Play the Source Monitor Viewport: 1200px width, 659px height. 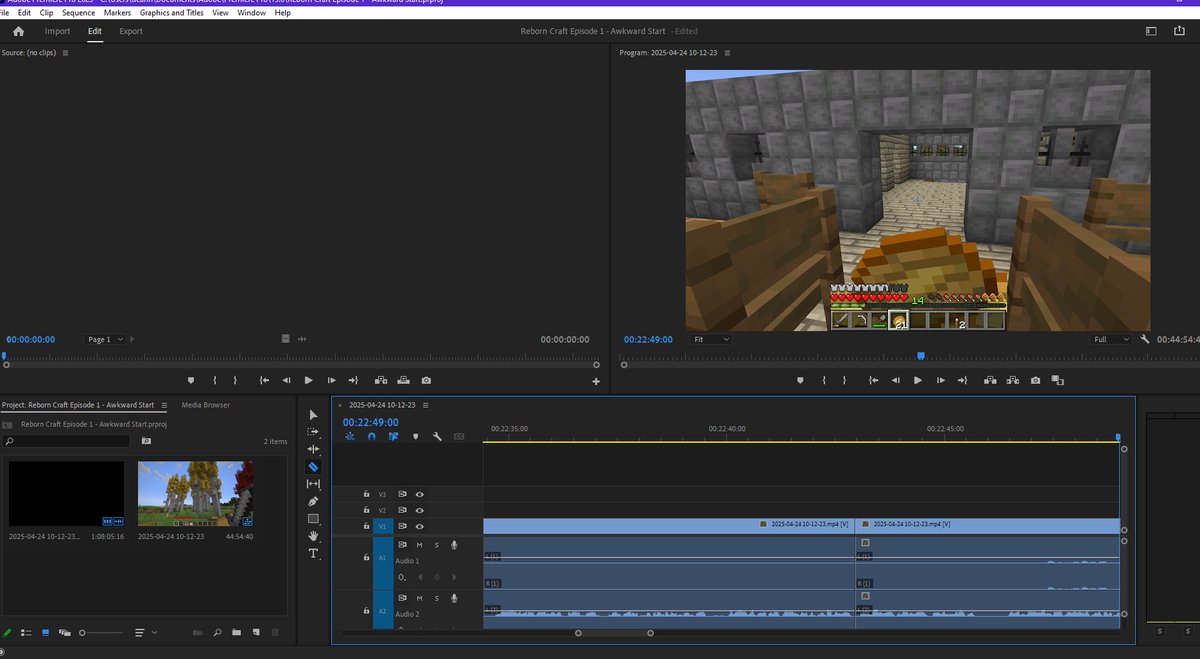(308, 380)
